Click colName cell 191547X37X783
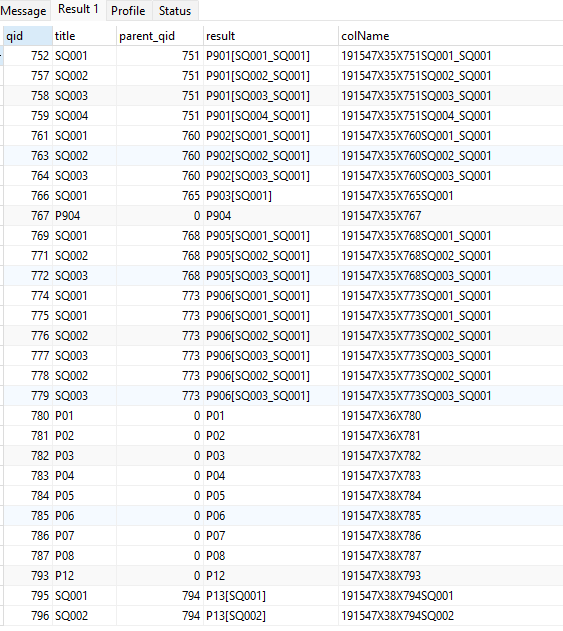563x631 pixels. point(451,476)
